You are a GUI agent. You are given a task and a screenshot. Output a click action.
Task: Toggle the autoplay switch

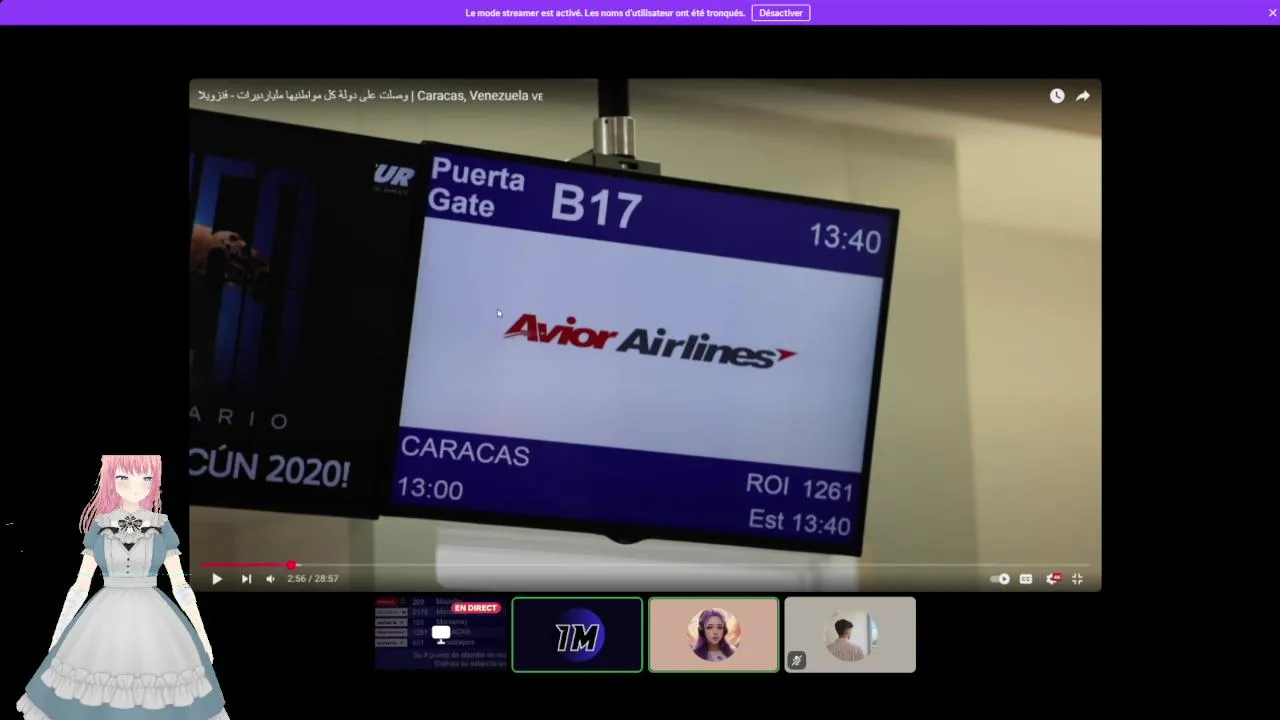click(x=1000, y=578)
